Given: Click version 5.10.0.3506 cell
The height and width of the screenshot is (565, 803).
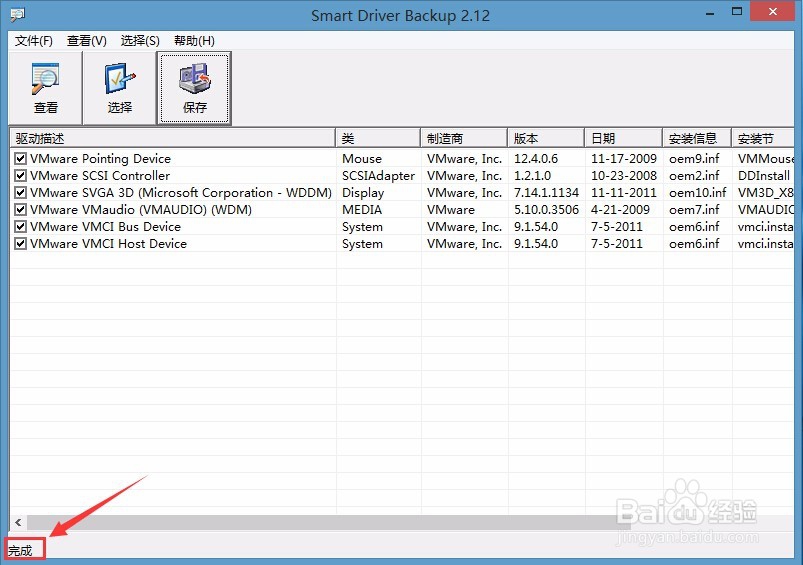Looking at the screenshot, I should pos(546,210).
